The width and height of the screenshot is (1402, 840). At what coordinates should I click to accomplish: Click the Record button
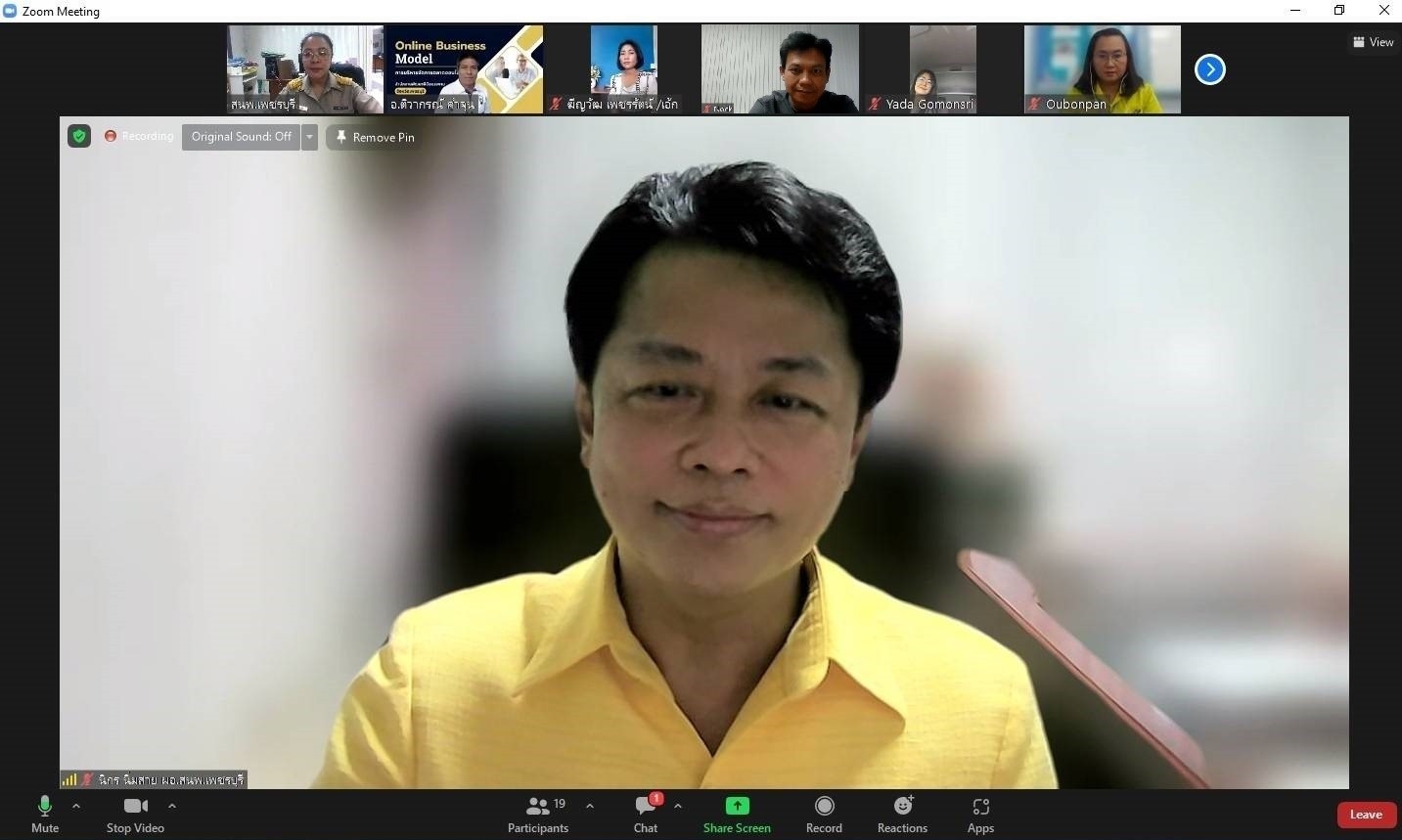pyautogui.click(x=824, y=815)
